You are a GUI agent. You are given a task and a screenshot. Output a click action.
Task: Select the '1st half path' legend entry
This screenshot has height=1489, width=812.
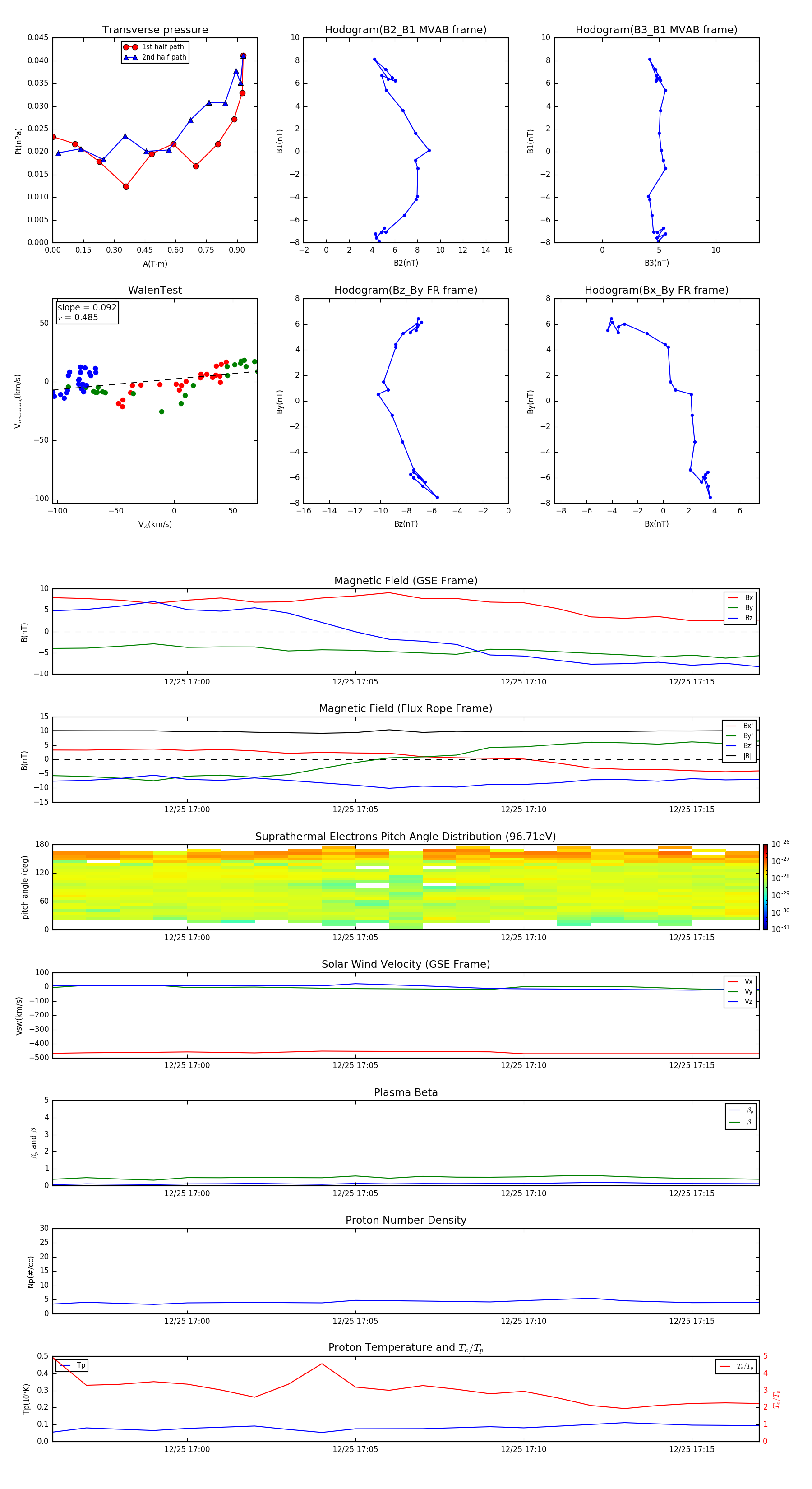[155, 47]
